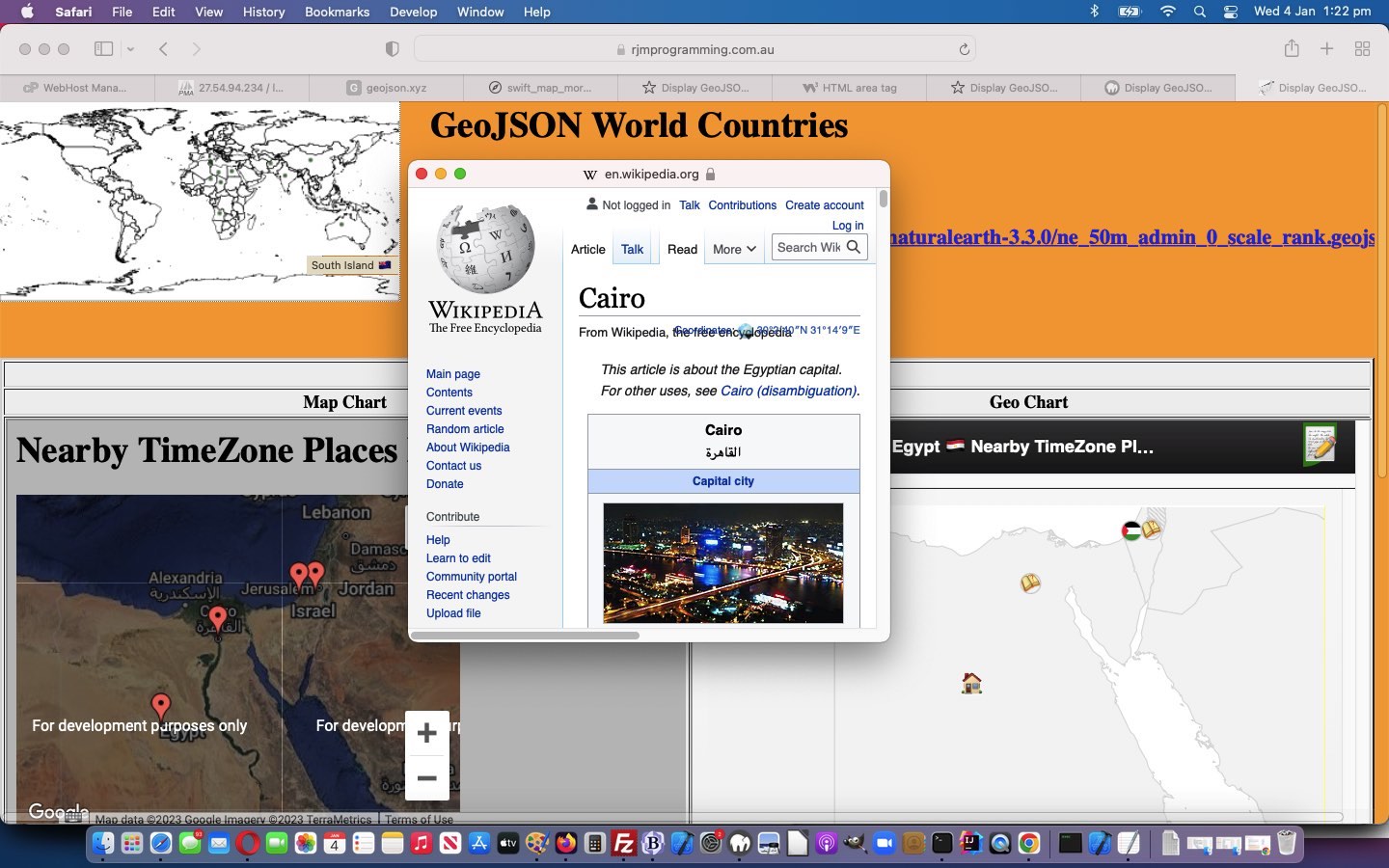
Task: Open IntelliJ IDEA from the Dock
Action: [971, 843]
